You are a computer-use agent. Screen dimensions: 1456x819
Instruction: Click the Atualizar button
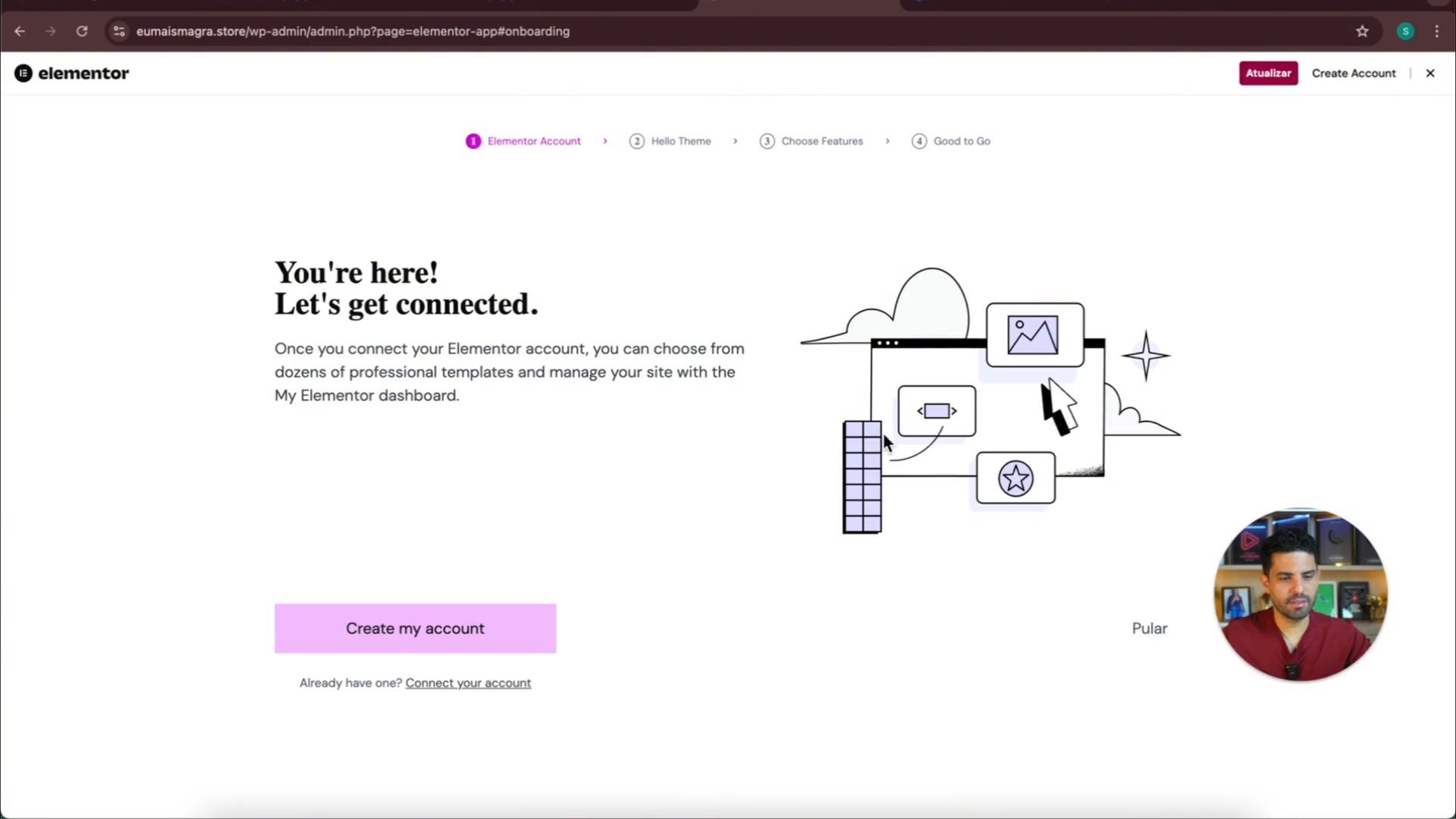pyautogui.click(x=1268, y=73)
